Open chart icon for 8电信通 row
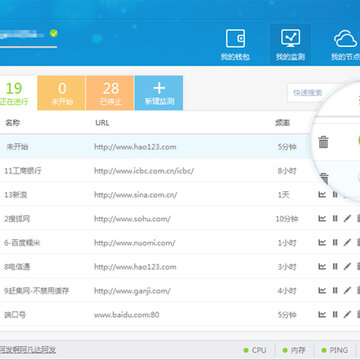This screenshot has width=360, height=360. pyautogui.click(x=322, y=267)
